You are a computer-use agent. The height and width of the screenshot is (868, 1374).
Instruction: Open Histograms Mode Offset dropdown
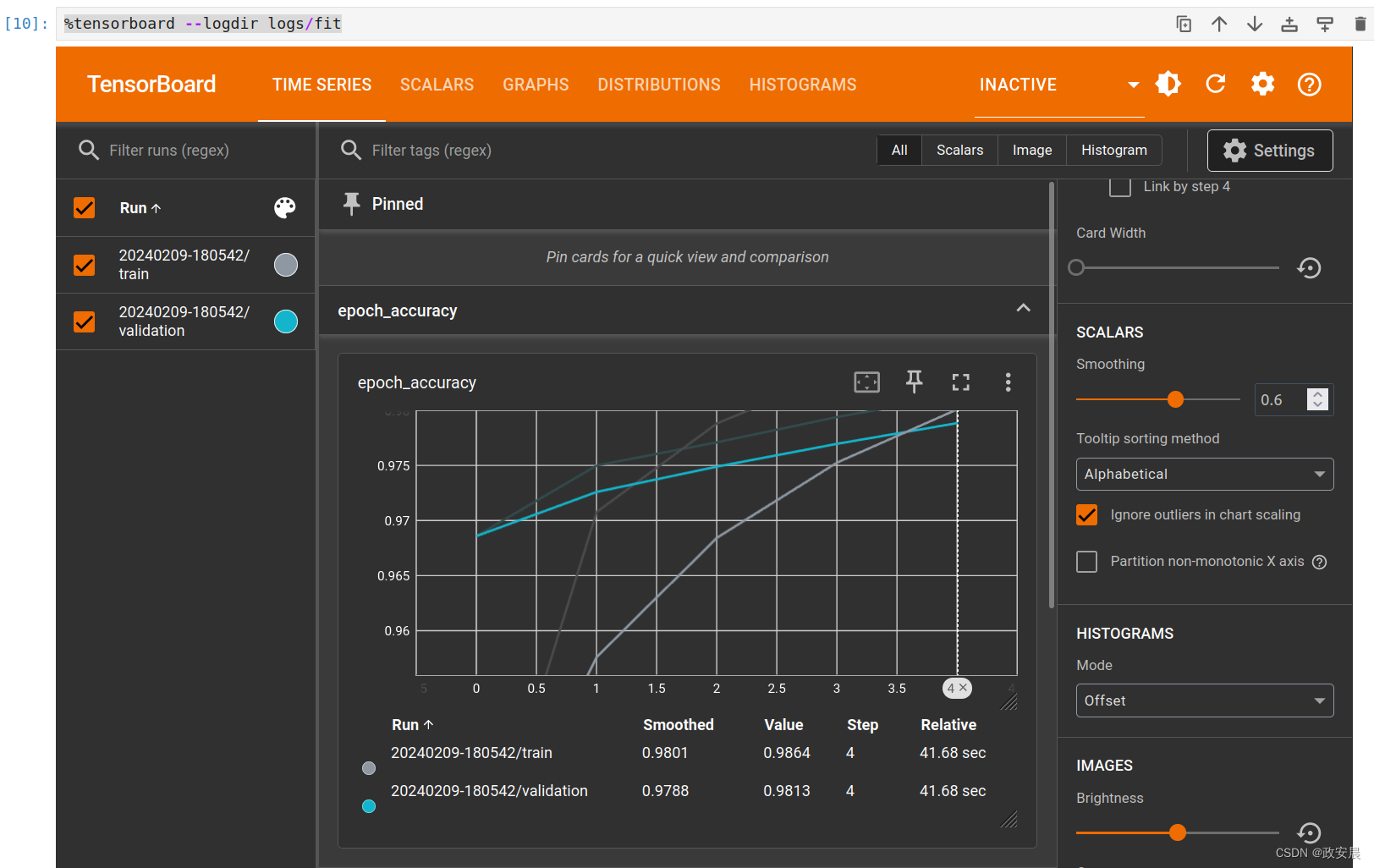point(1205,700)
